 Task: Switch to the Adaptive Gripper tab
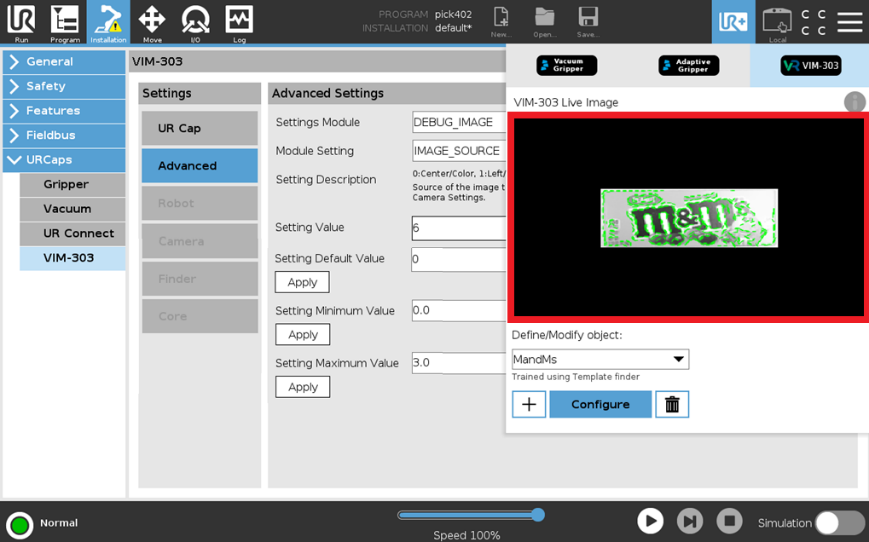click(x=688, y=65)
